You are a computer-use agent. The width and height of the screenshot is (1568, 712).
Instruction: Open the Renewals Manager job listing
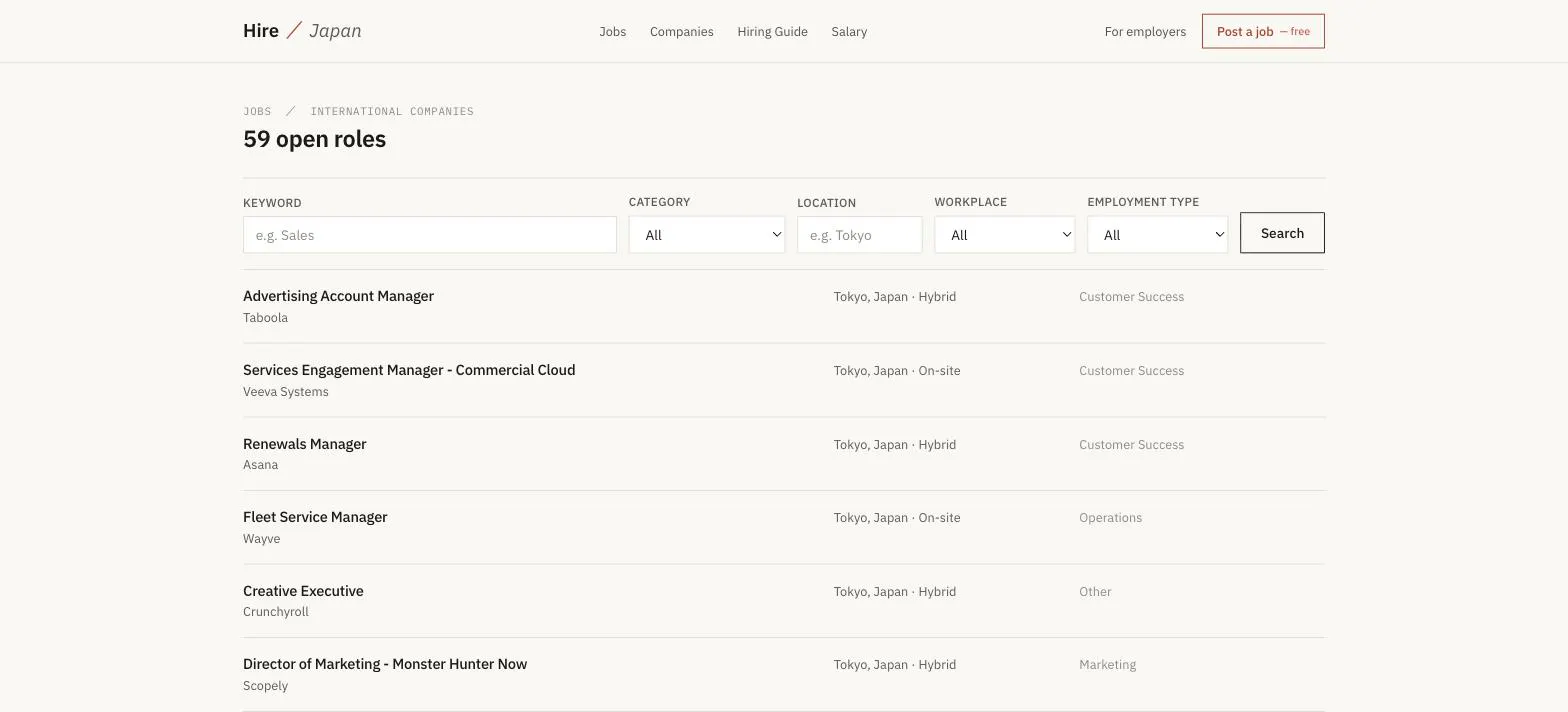tap(305, 444)
